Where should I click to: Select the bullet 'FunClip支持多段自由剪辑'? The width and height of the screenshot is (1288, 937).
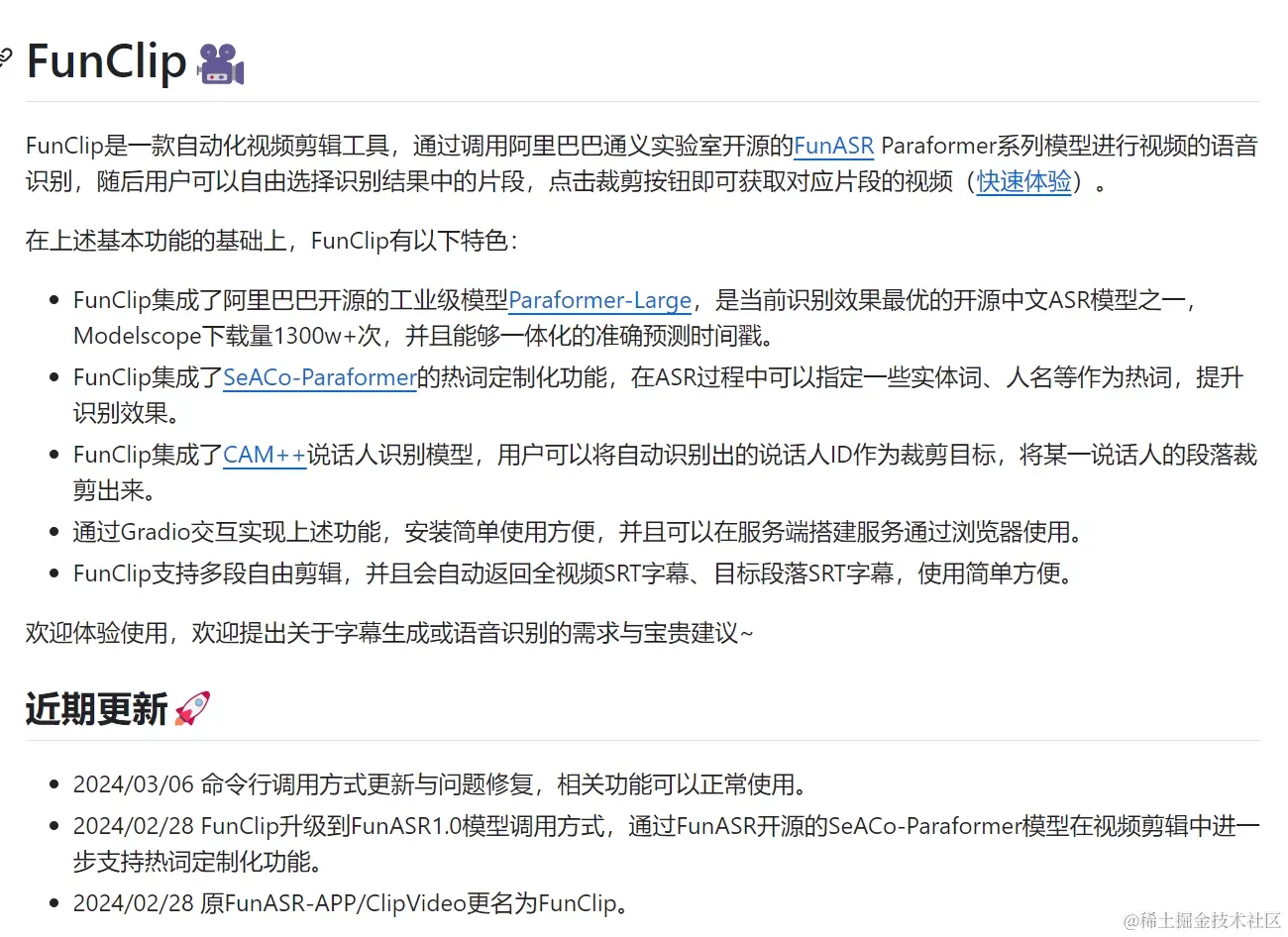tap(575, 573)
